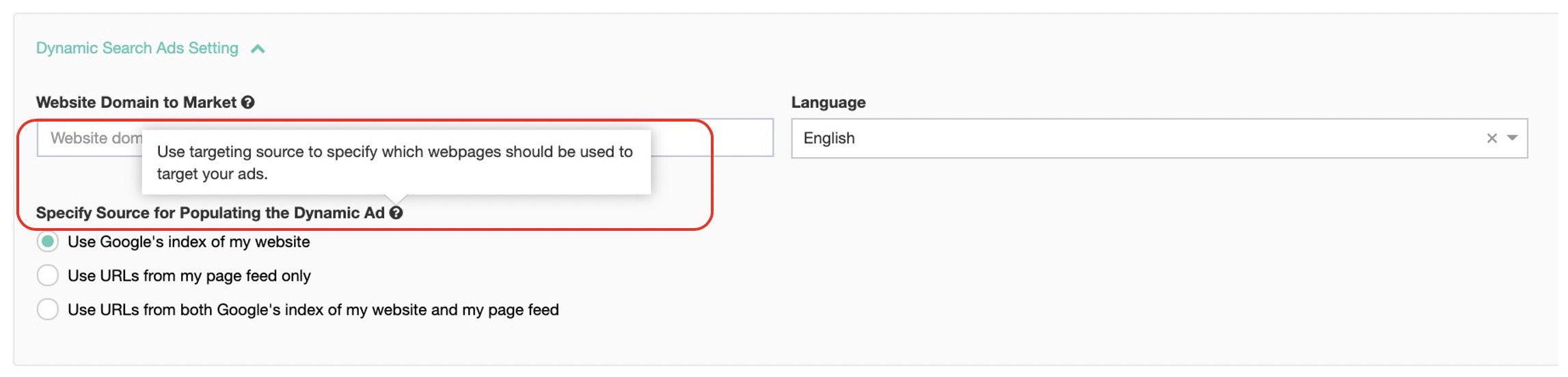Screen dimensions: 1568x377
Task: Select the Use Google's index radio button
Action: (48, 242)
